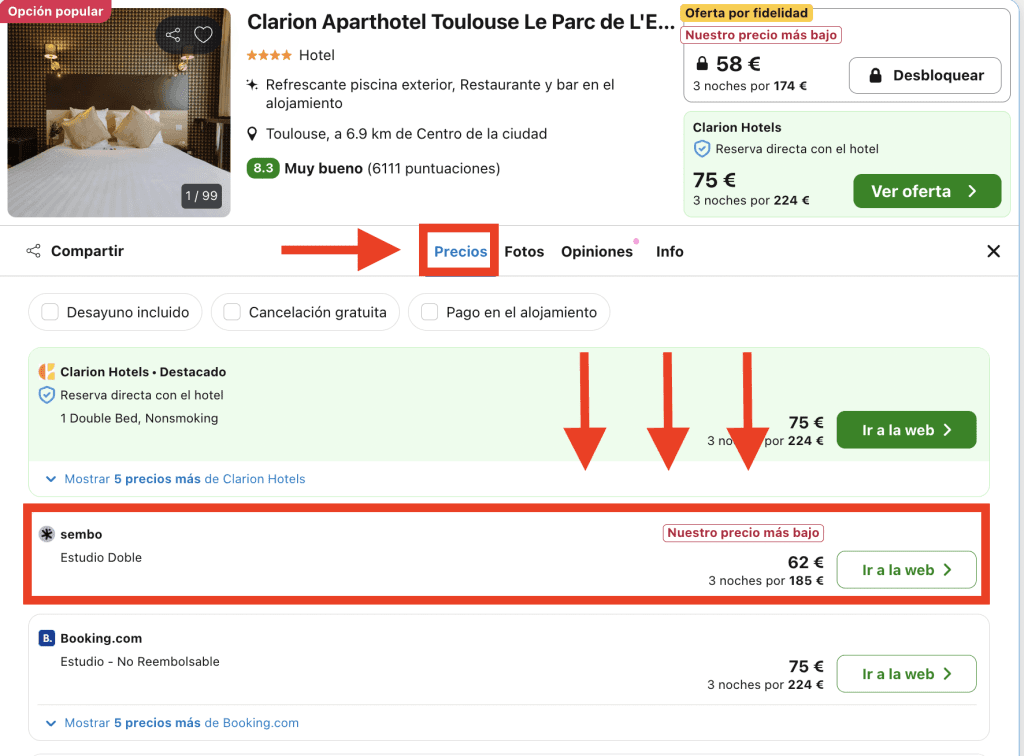Click the green 8.3 rating badge
This screenshot has height=756, width=1024.
(263, 168)
